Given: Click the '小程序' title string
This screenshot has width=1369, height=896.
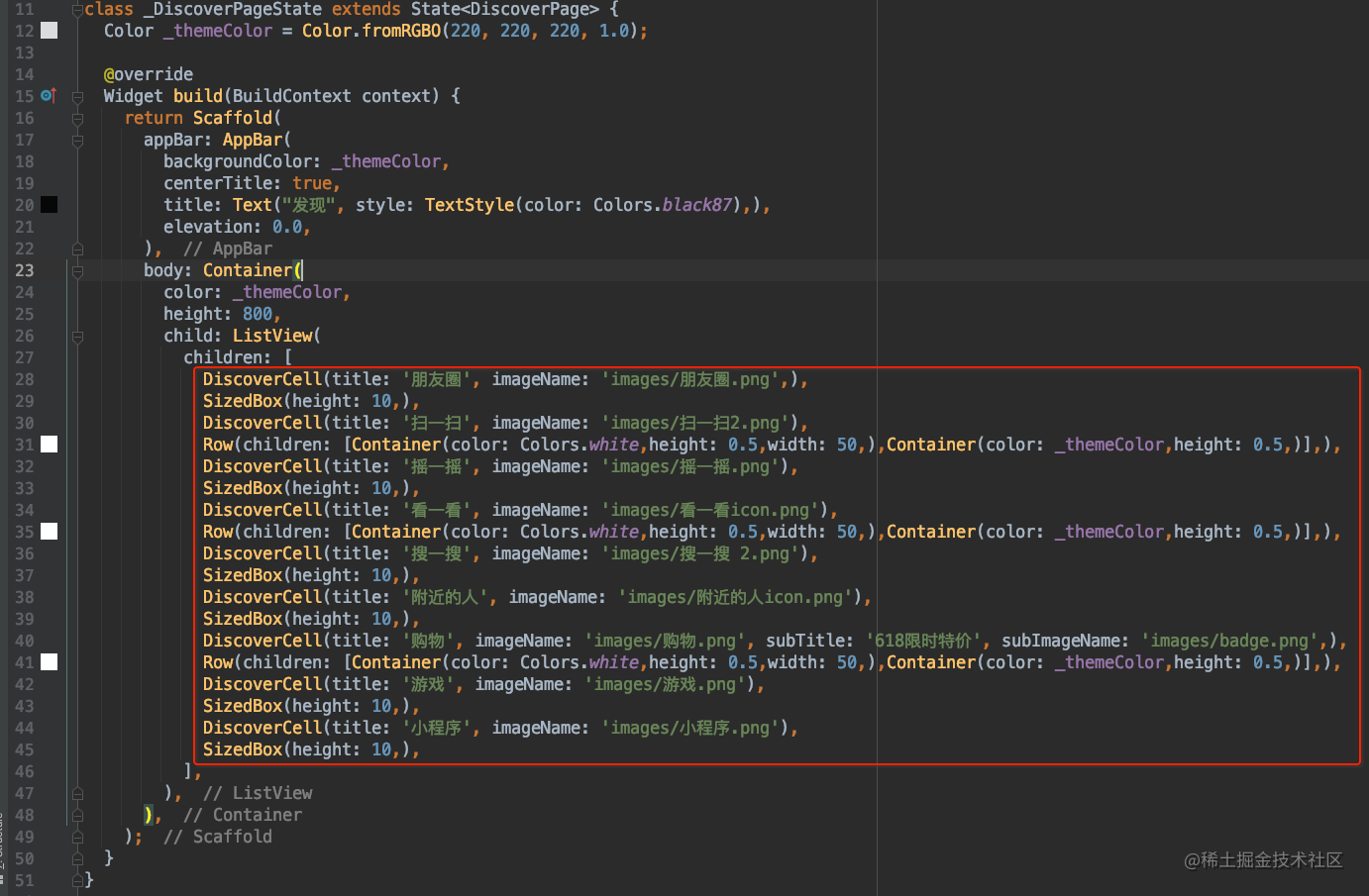Looking at the screenshot, I should coord(436,728).
